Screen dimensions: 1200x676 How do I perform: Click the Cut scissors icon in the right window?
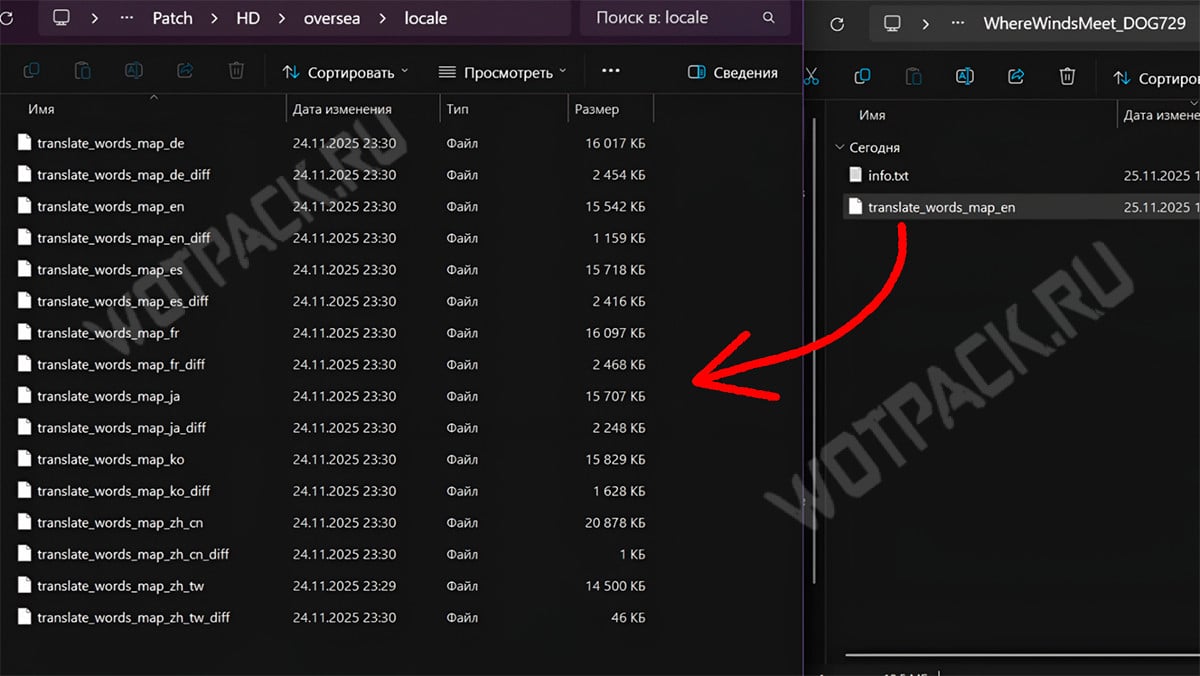tap(811, 76)
